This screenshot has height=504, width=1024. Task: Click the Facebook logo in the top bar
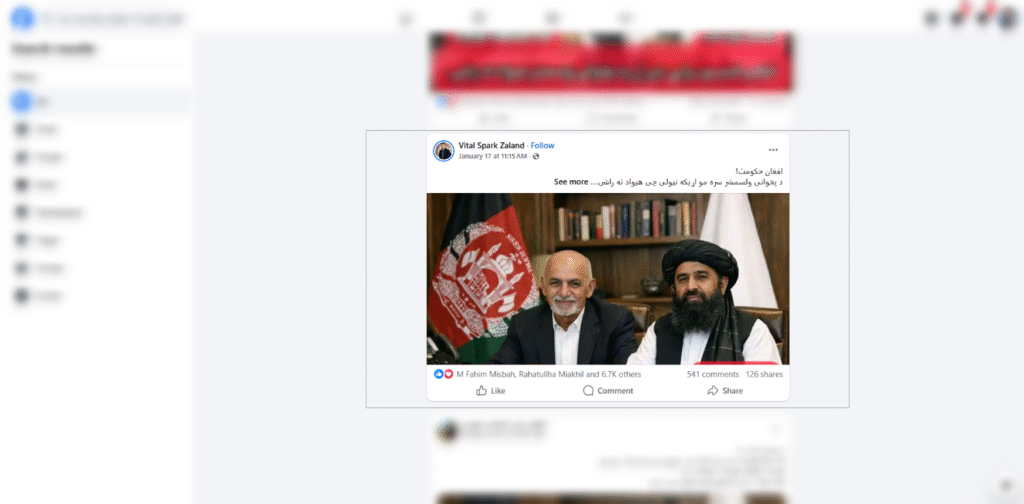click(22, 18)
